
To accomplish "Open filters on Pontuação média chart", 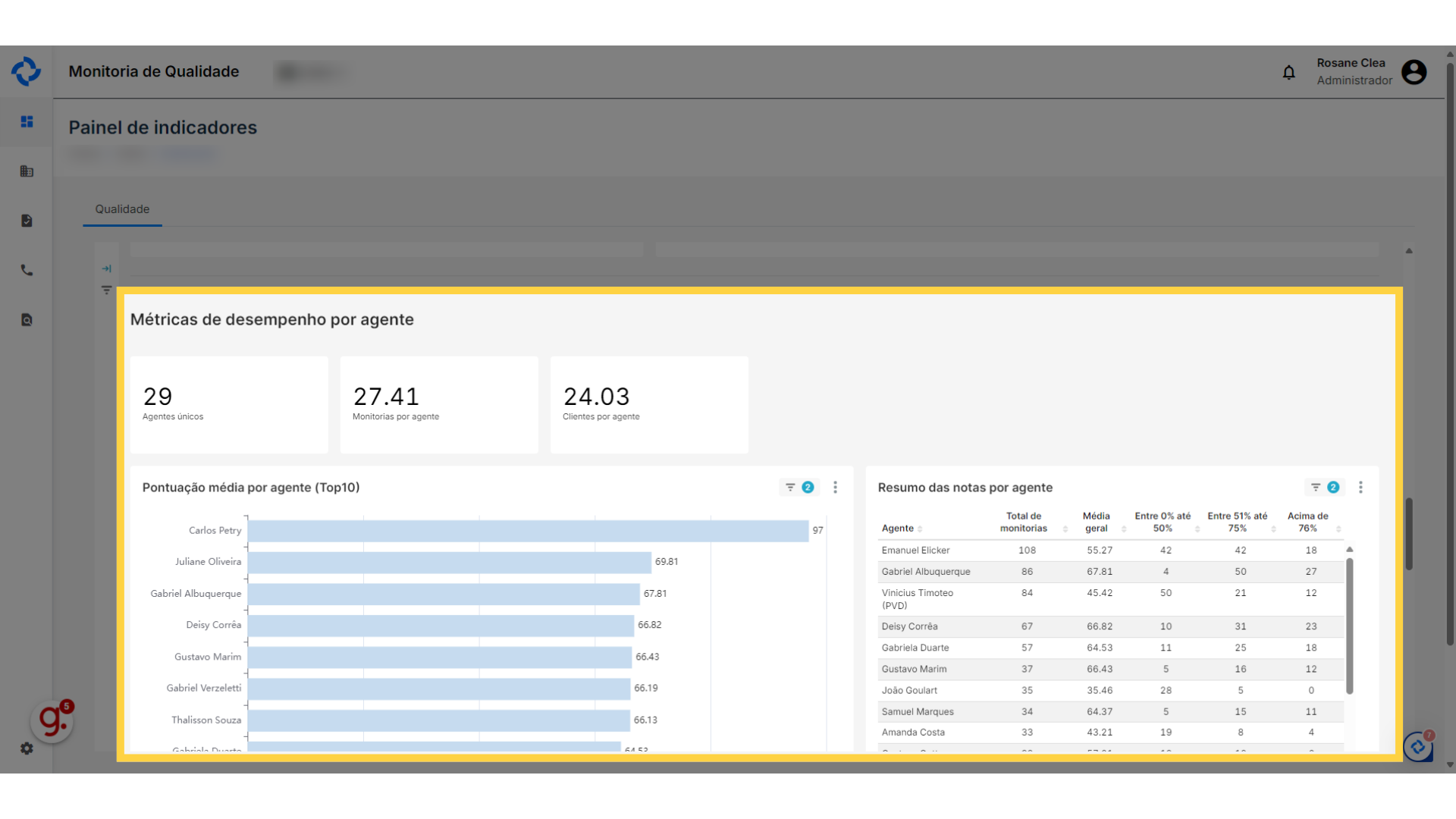I will pos(799,488).
